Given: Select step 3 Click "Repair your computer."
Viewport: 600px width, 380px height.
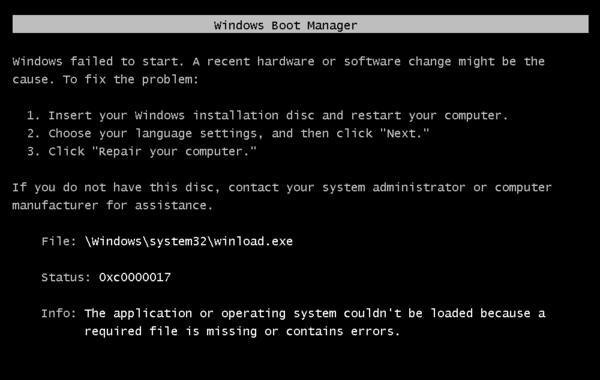Looking at the screenshot, I should (142, 152).
